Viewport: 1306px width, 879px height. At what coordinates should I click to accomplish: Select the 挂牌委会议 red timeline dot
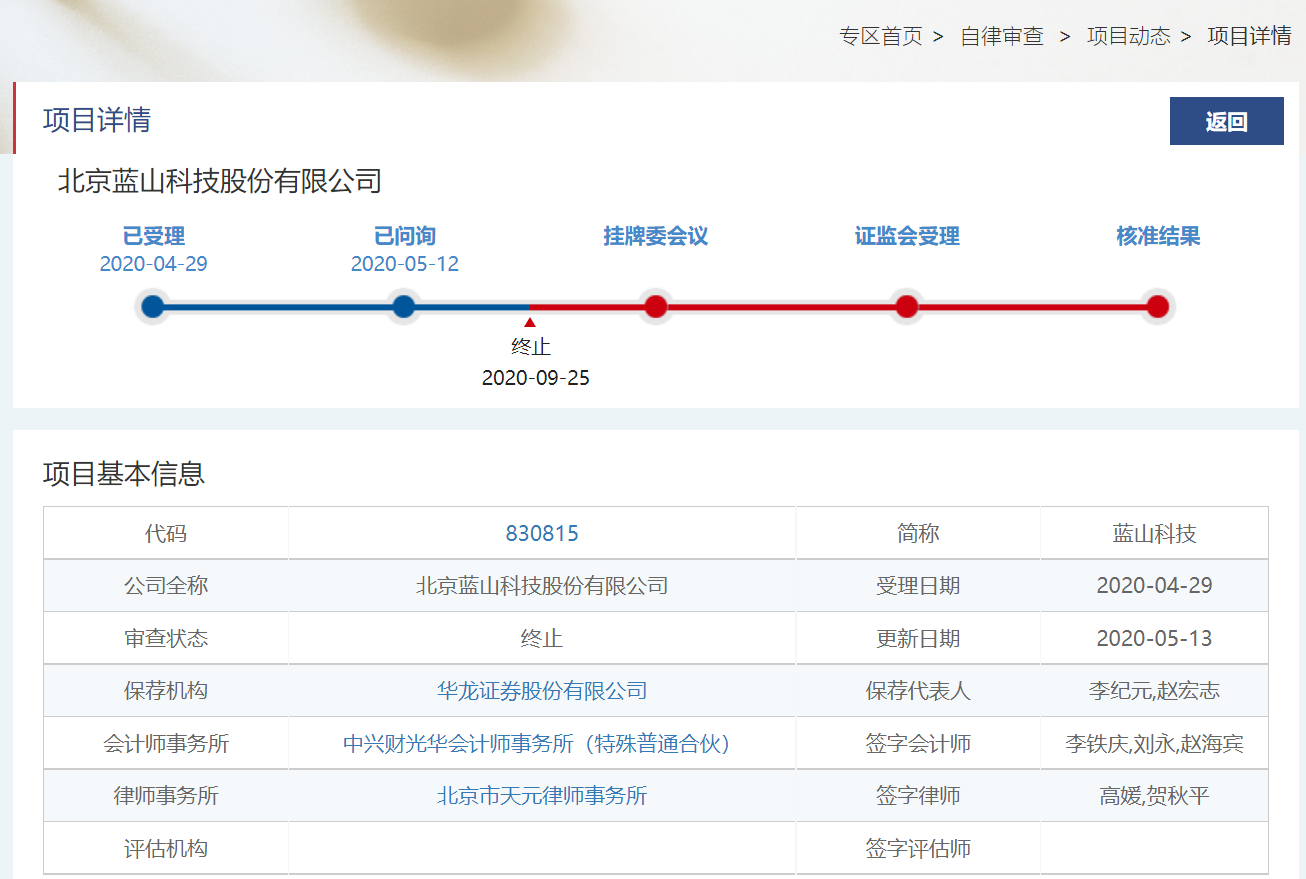pos(656,306)
